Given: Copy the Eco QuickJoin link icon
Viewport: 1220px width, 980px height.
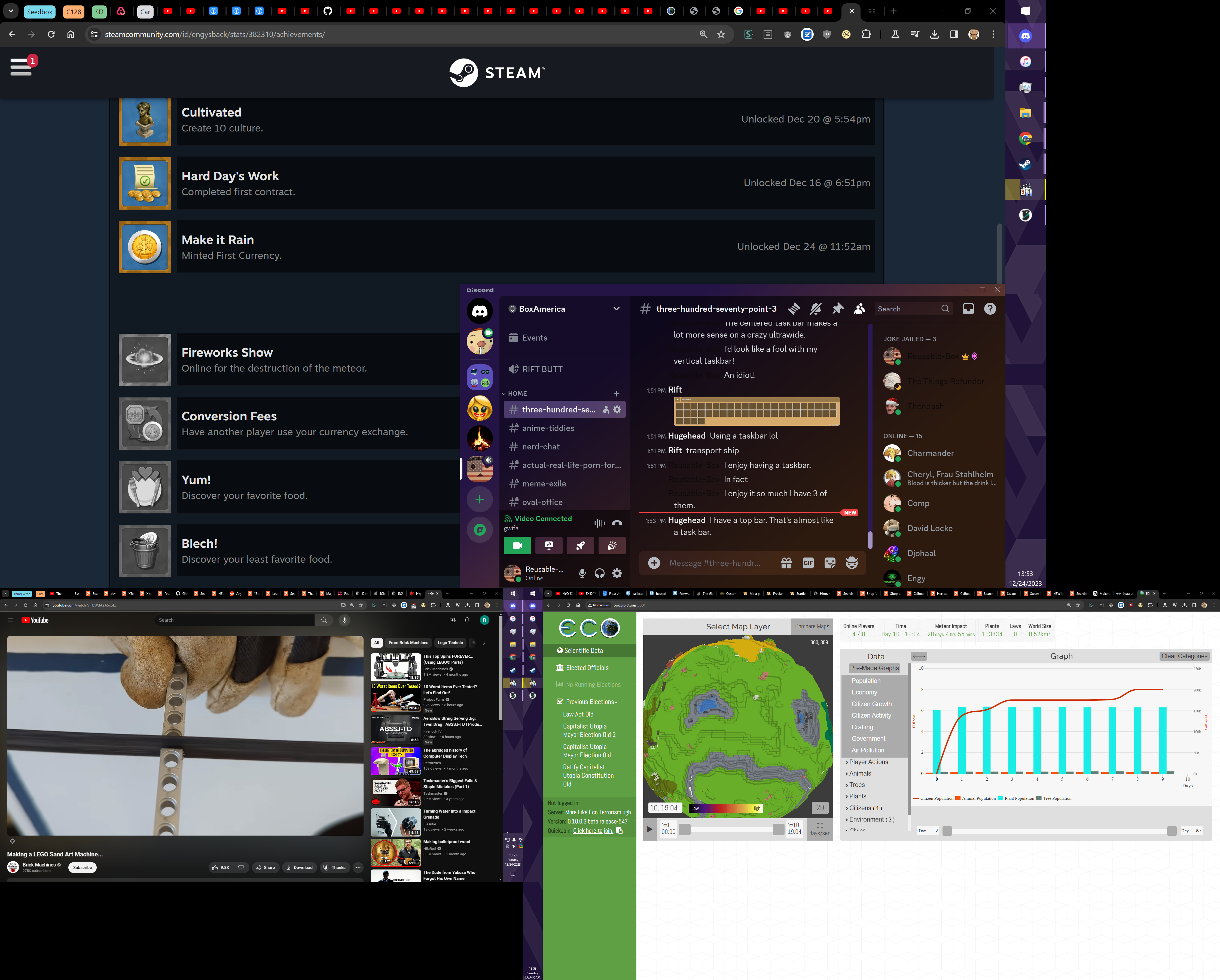Looking at the screenshot, I should pos(620,831).
